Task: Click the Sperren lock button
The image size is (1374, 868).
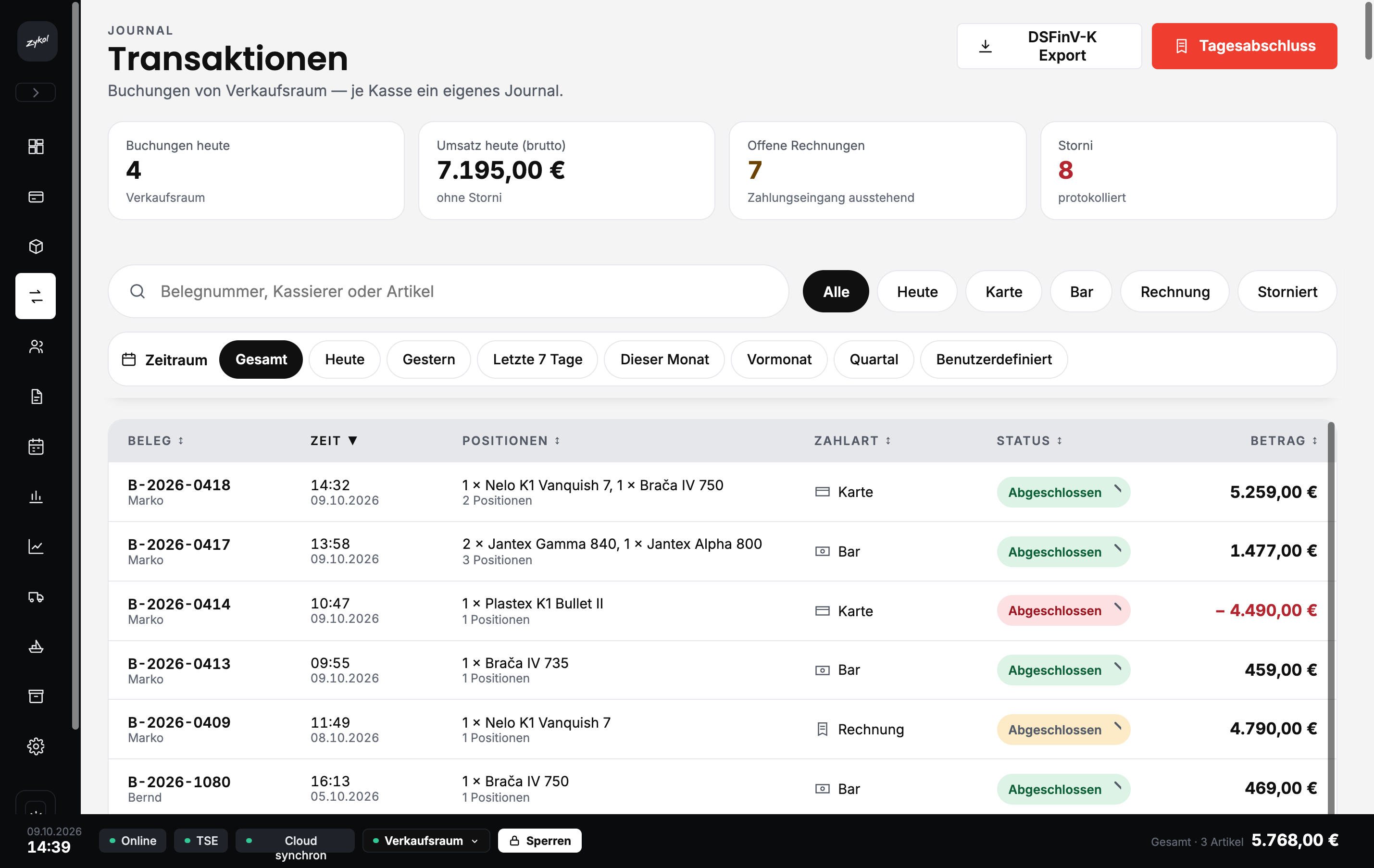Action: [x=539, y=841]
